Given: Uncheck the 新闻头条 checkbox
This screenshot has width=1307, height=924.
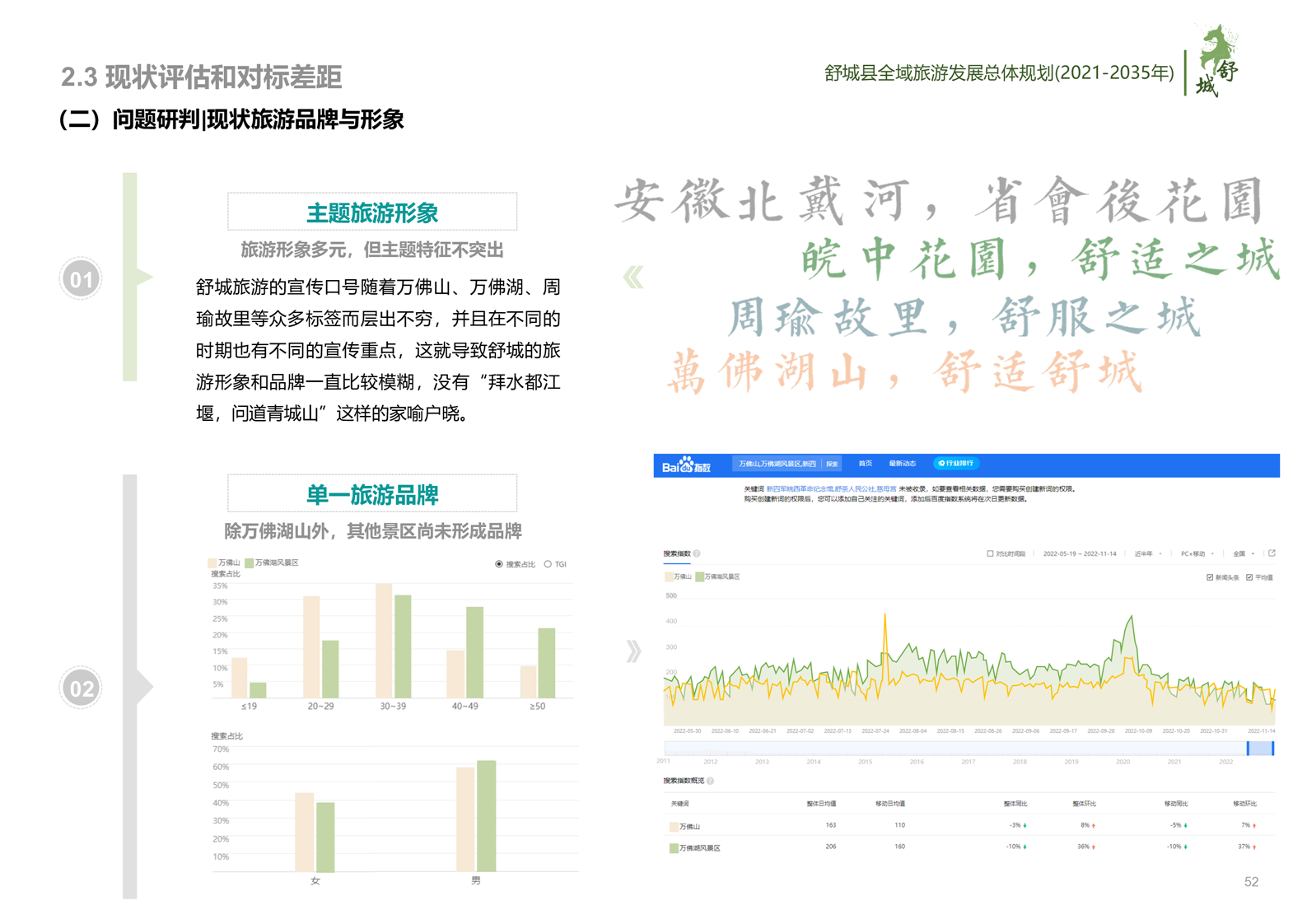Looking at the screenshot, I should point(1210,577).
